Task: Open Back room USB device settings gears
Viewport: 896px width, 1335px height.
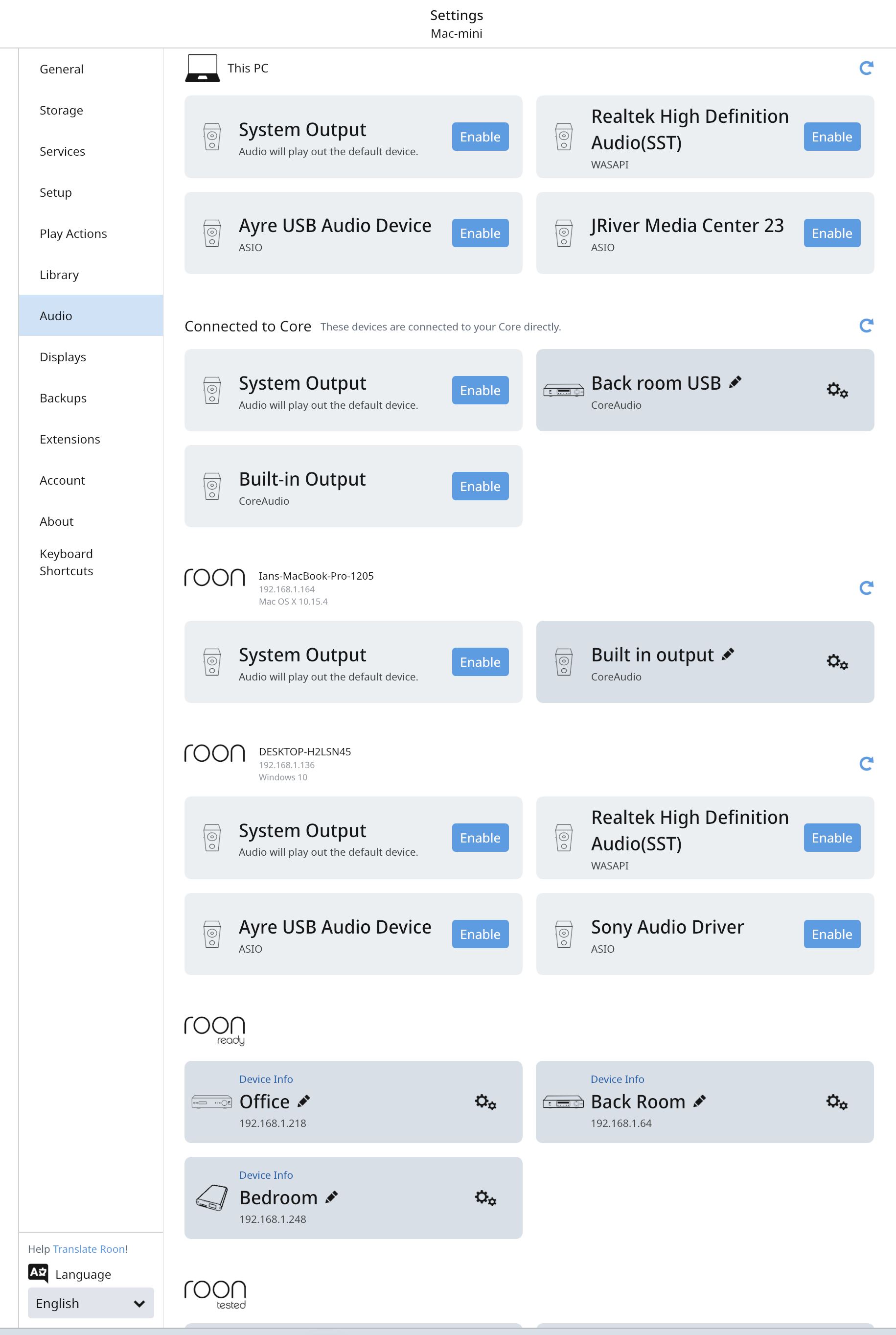Action: (x=837, y=390)
